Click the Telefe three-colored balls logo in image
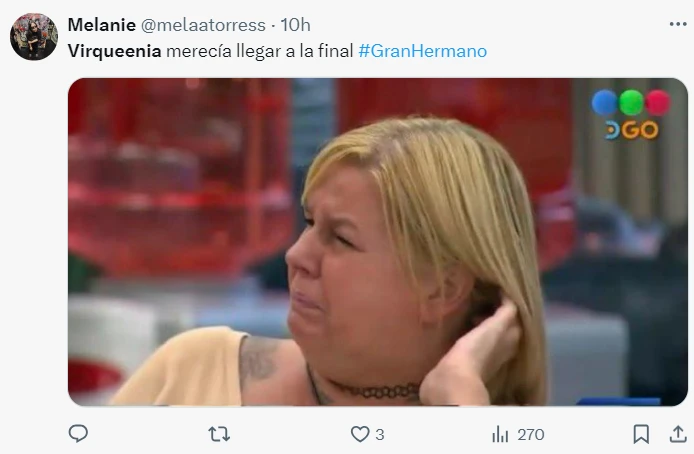This screenshot has width=694, height=454. point(631,103)
